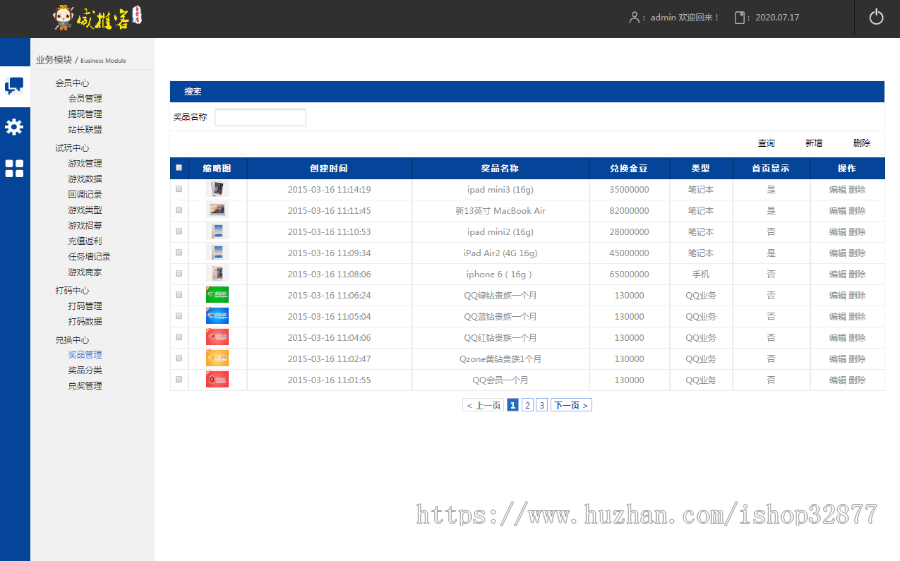Screen dimensions: 900x561
Task: Check the iPad Air2 row checkbox
Action: coord(179,253)
